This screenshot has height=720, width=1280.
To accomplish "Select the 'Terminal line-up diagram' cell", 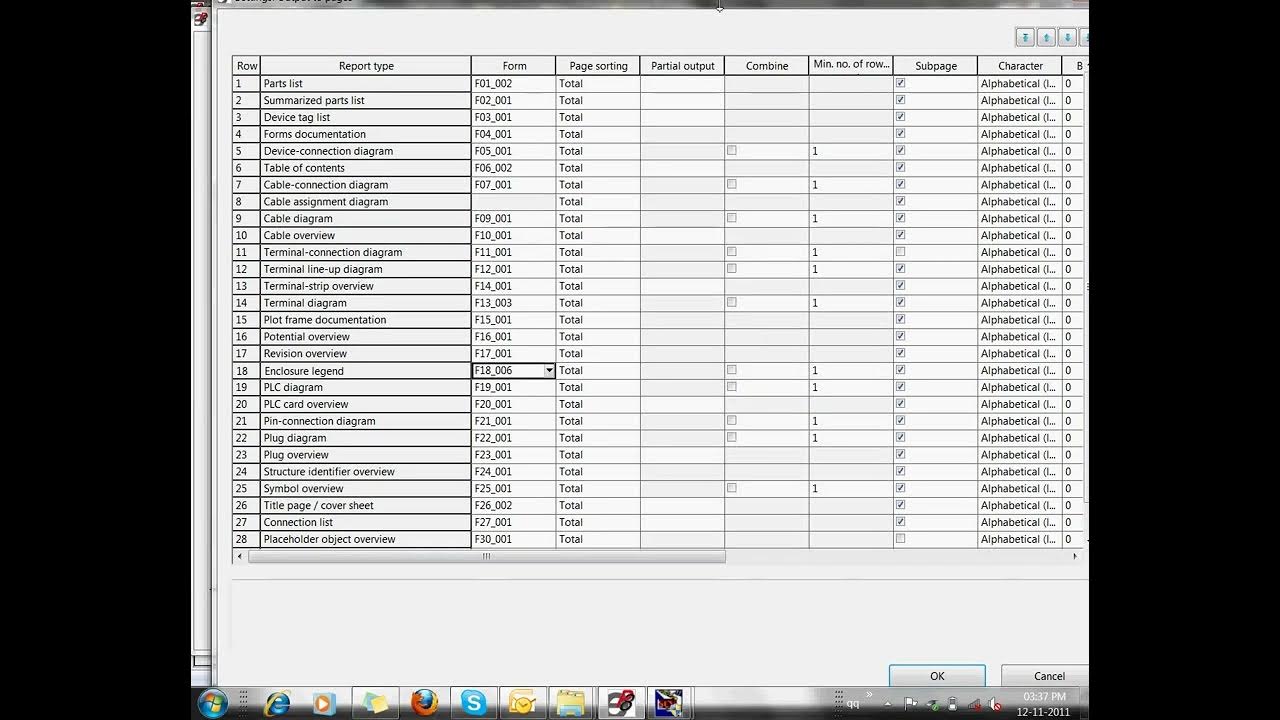I will click(x=366, y=269).
